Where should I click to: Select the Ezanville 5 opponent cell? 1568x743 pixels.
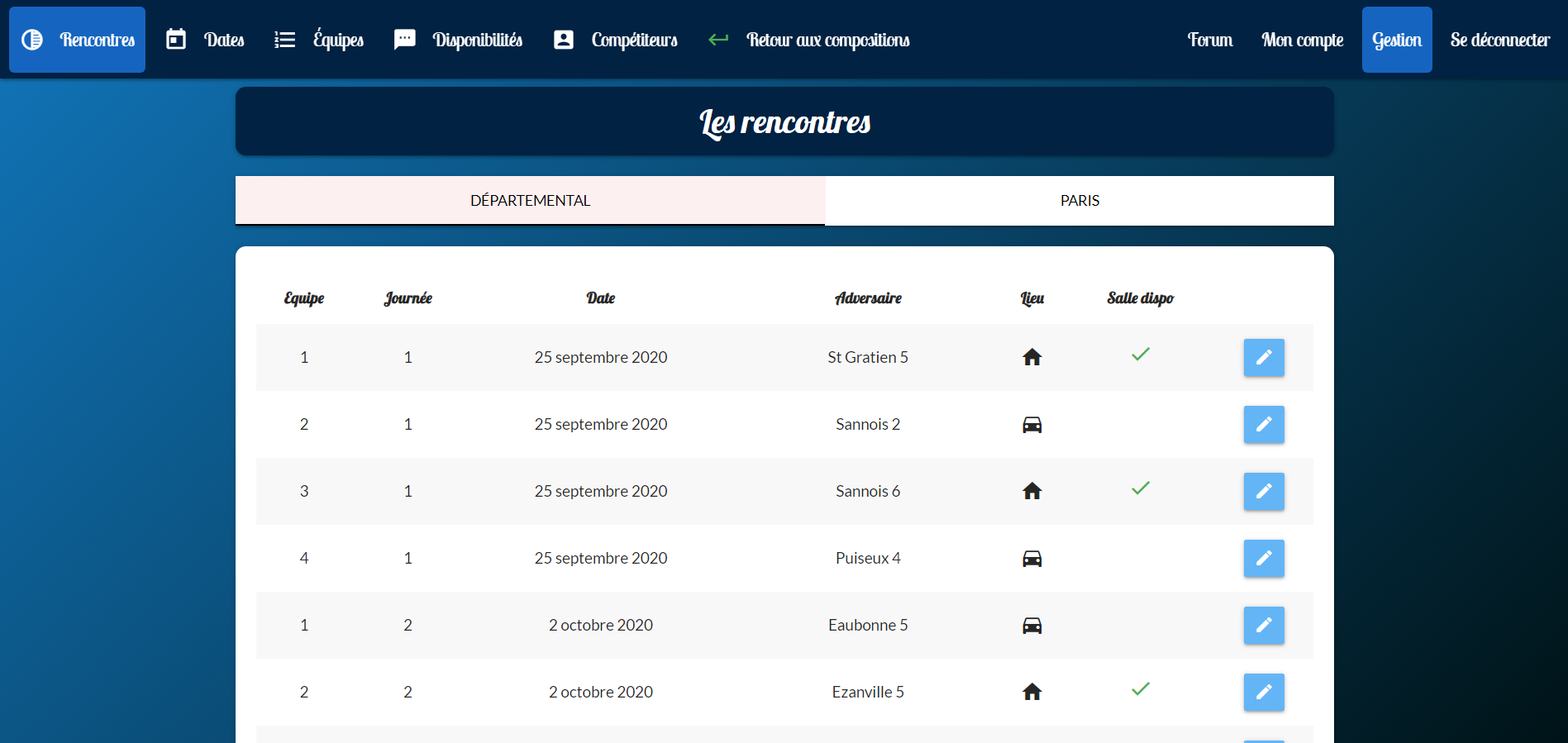pos(868,692)
